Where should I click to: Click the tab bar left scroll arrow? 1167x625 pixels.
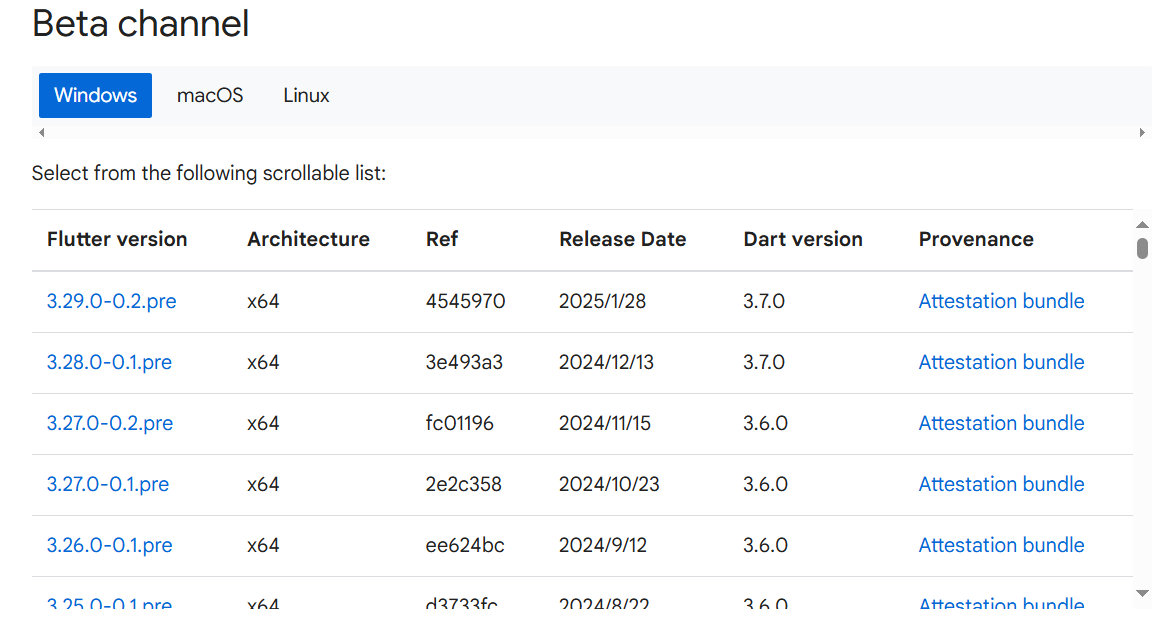[41, 132]
